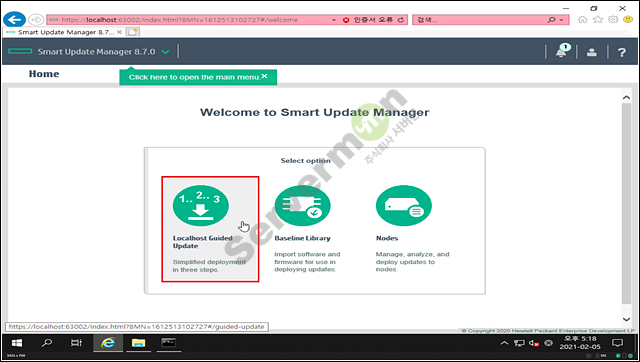Open Localhost Guided Update option
This screenshot has height=362, width=640.
click(210, 229)
